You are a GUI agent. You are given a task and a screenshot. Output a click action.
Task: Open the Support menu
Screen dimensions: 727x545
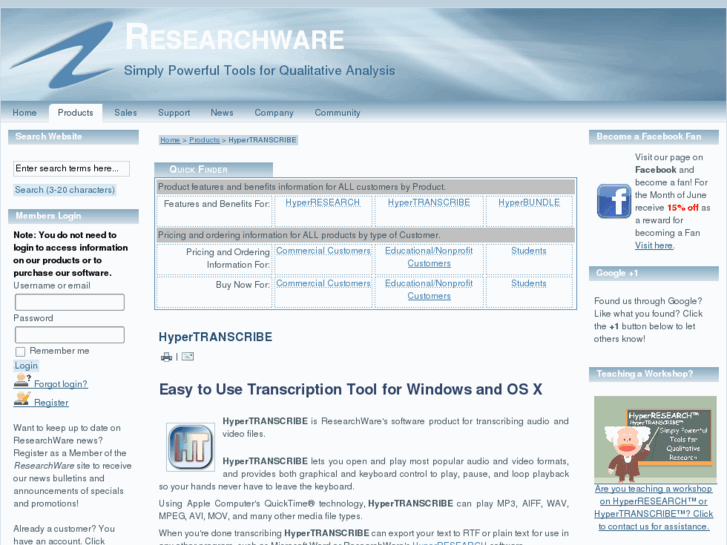tap(174, 113)
